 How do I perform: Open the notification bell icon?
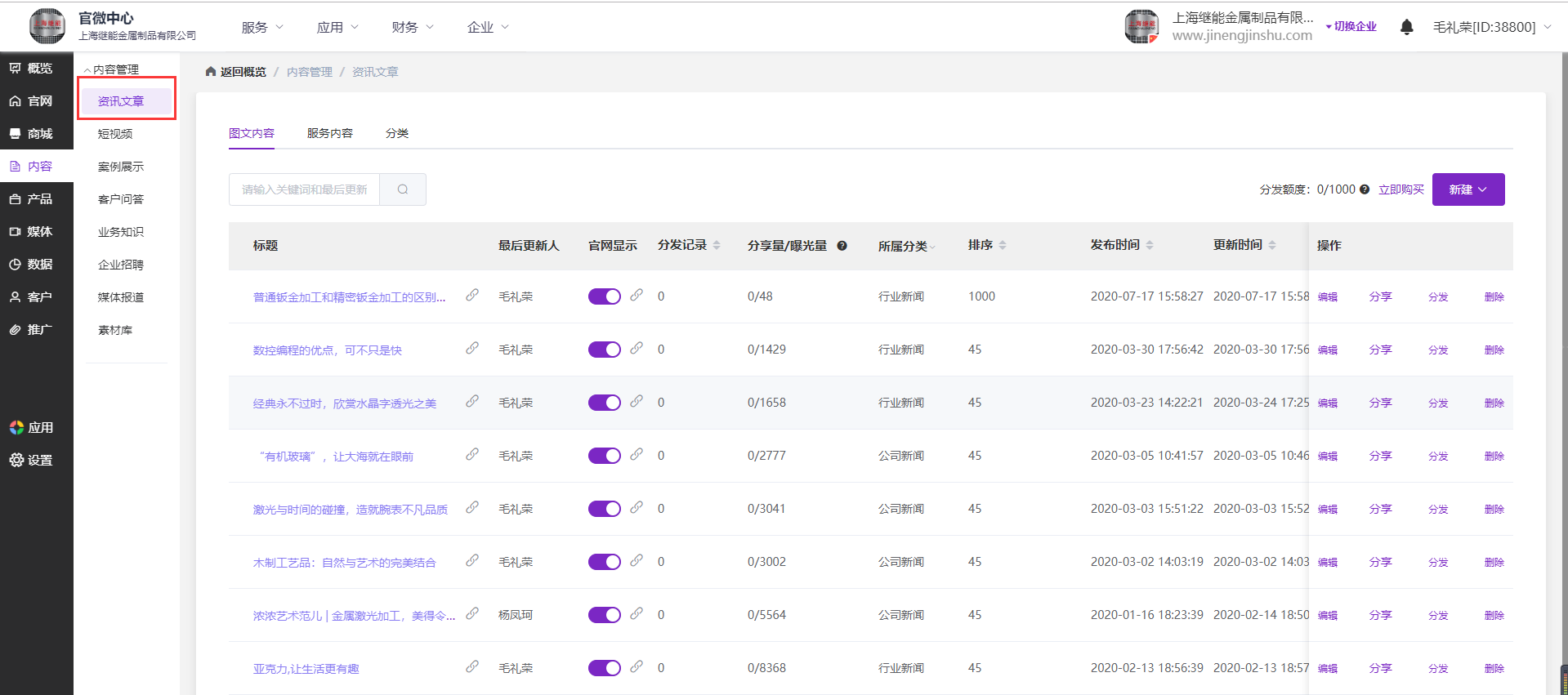click(1406, 27)
